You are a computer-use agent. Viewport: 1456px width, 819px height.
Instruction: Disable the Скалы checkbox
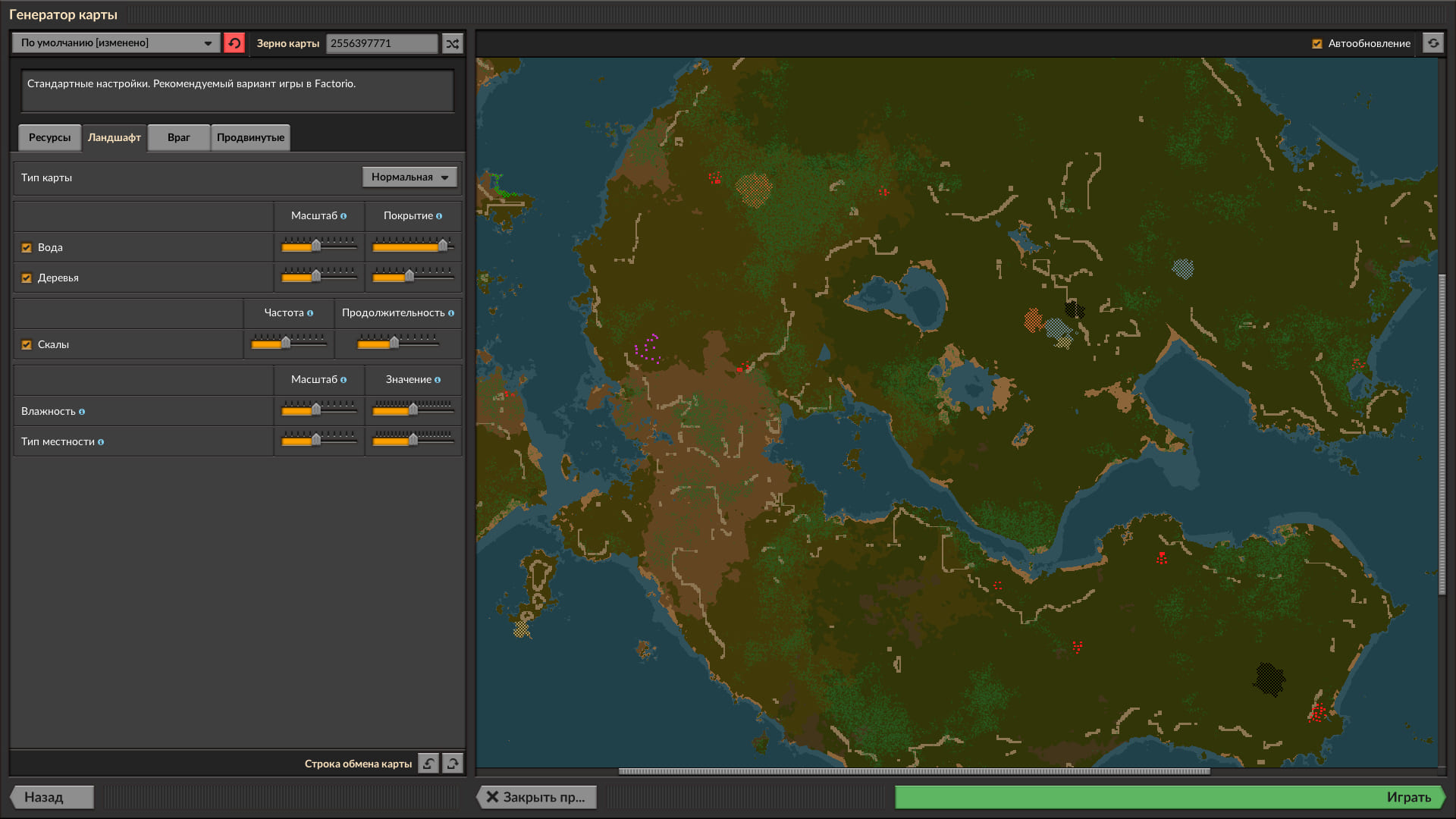pyautogui.click(x=27, y=345)
